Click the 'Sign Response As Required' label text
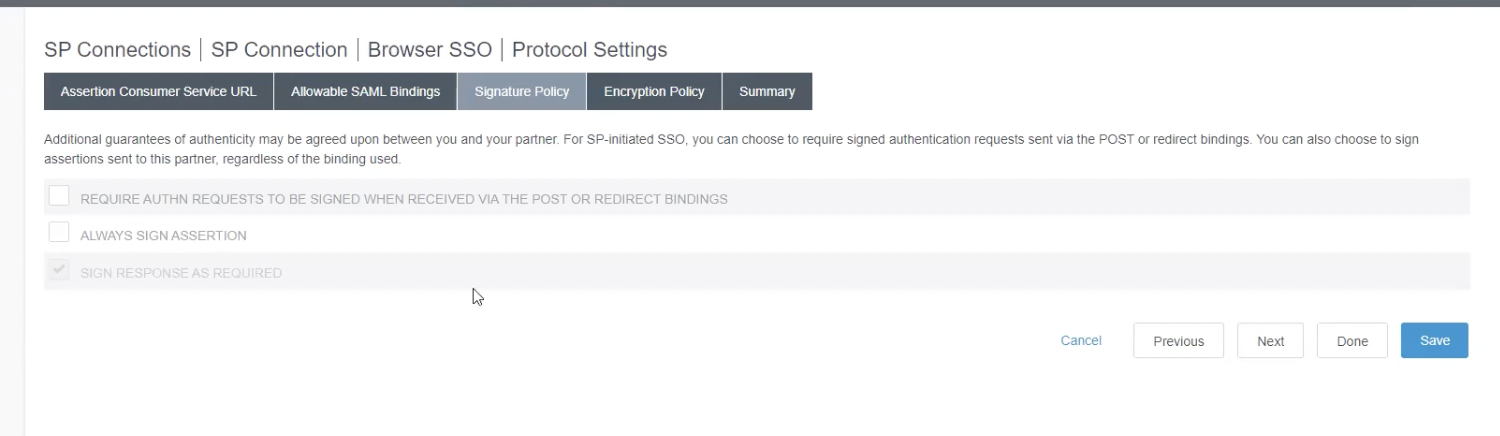This screenshot has height=436, width=1500. 181,273
